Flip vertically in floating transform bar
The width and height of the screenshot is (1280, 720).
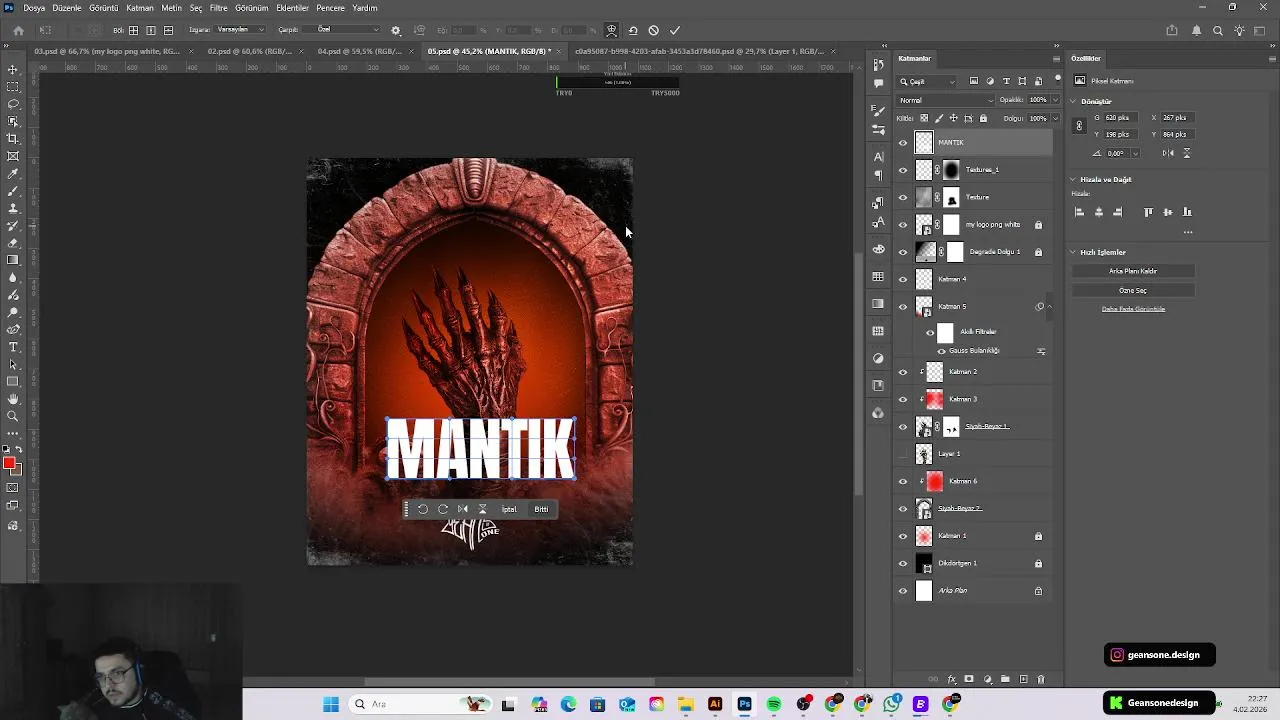point(482,509)
